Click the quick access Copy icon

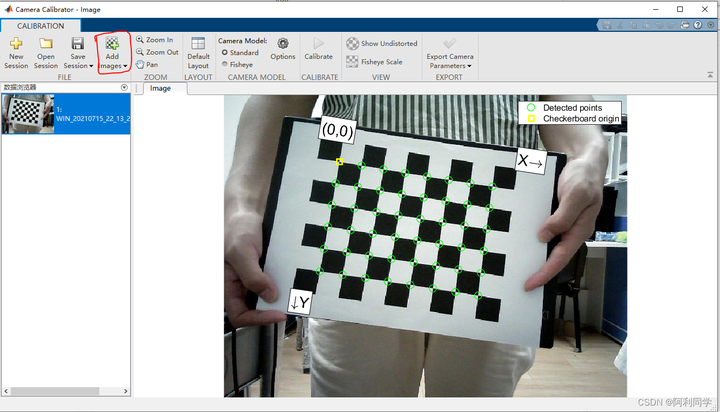pyautogui.click(x=633, y=25)
